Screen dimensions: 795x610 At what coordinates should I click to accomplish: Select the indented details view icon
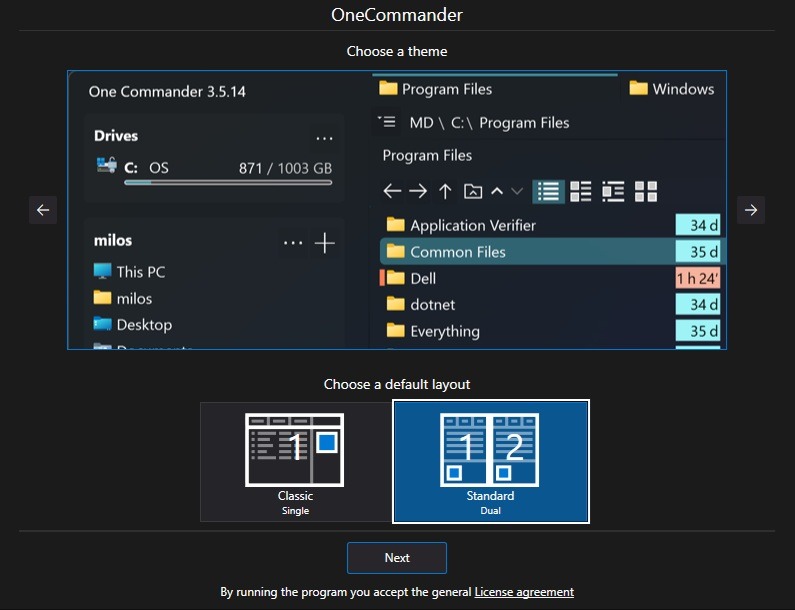point(613,192)
